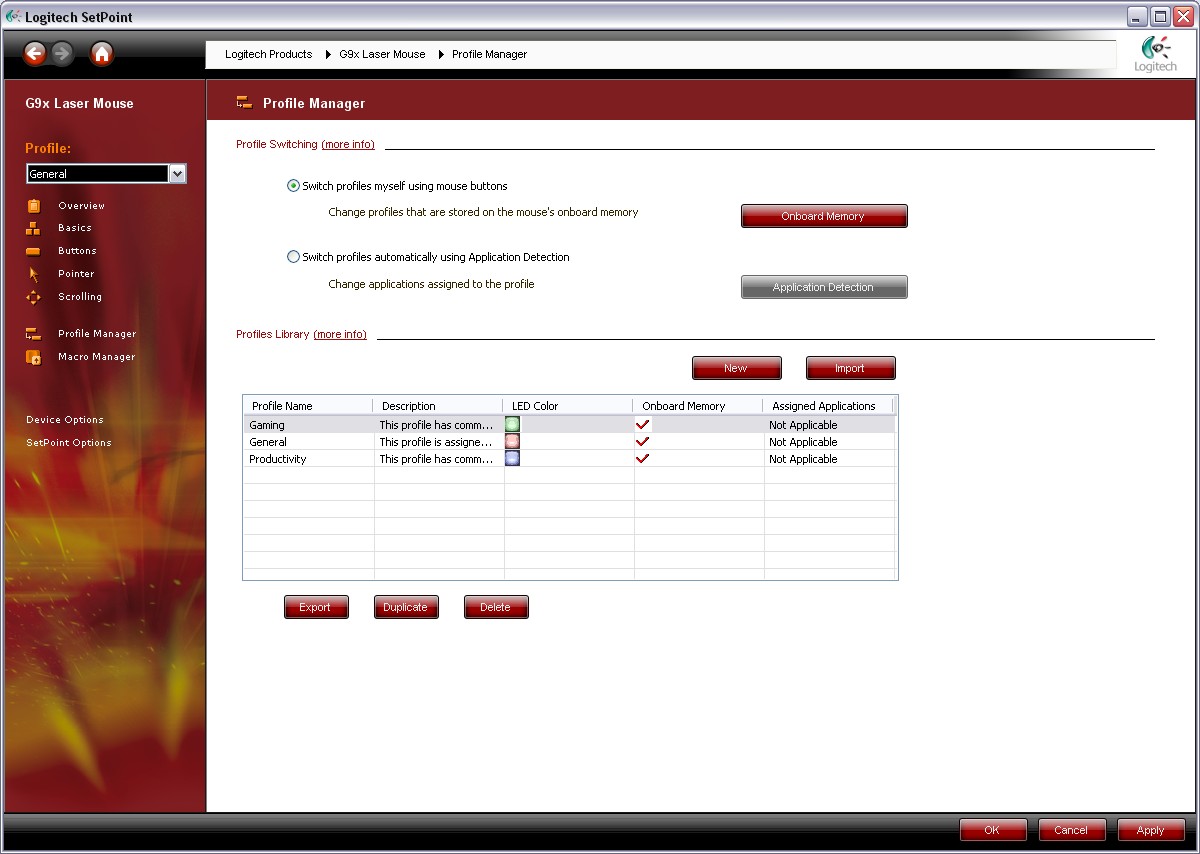Open Overview via its sidebar icon
Screen dimensions: 1200x854
[x=34, y=205]
